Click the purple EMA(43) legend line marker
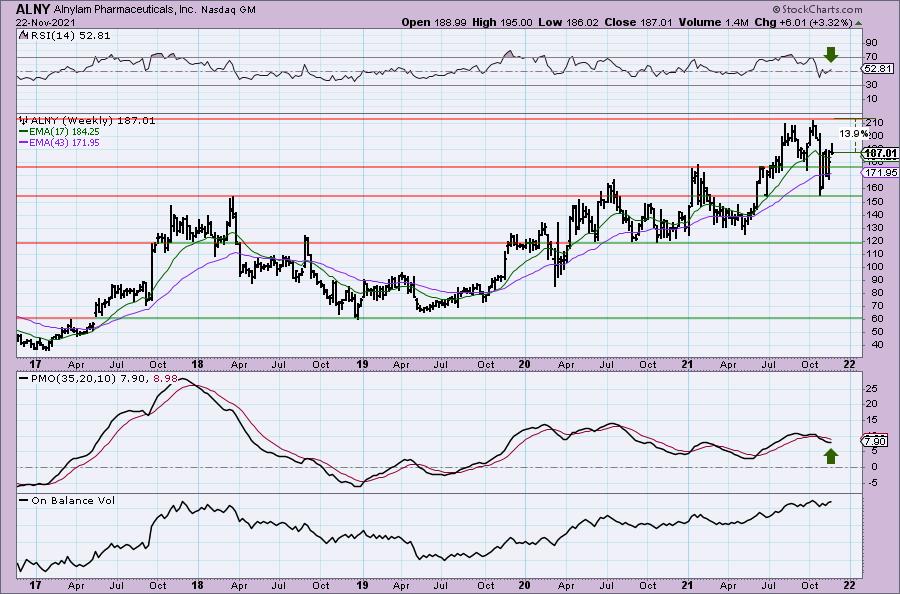The height and width of the screenshot is (594, 900). tap(24, 142)
